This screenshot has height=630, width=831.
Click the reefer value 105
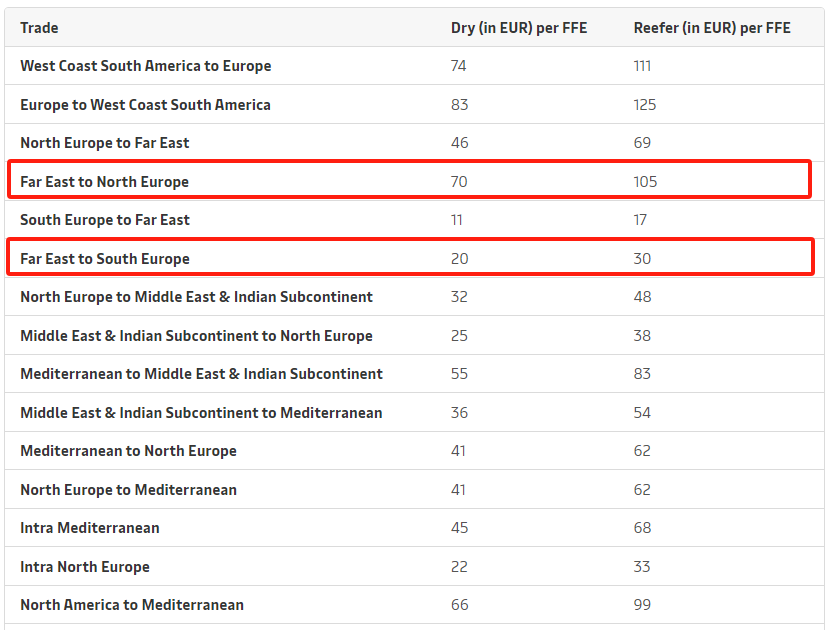point(645,182)
